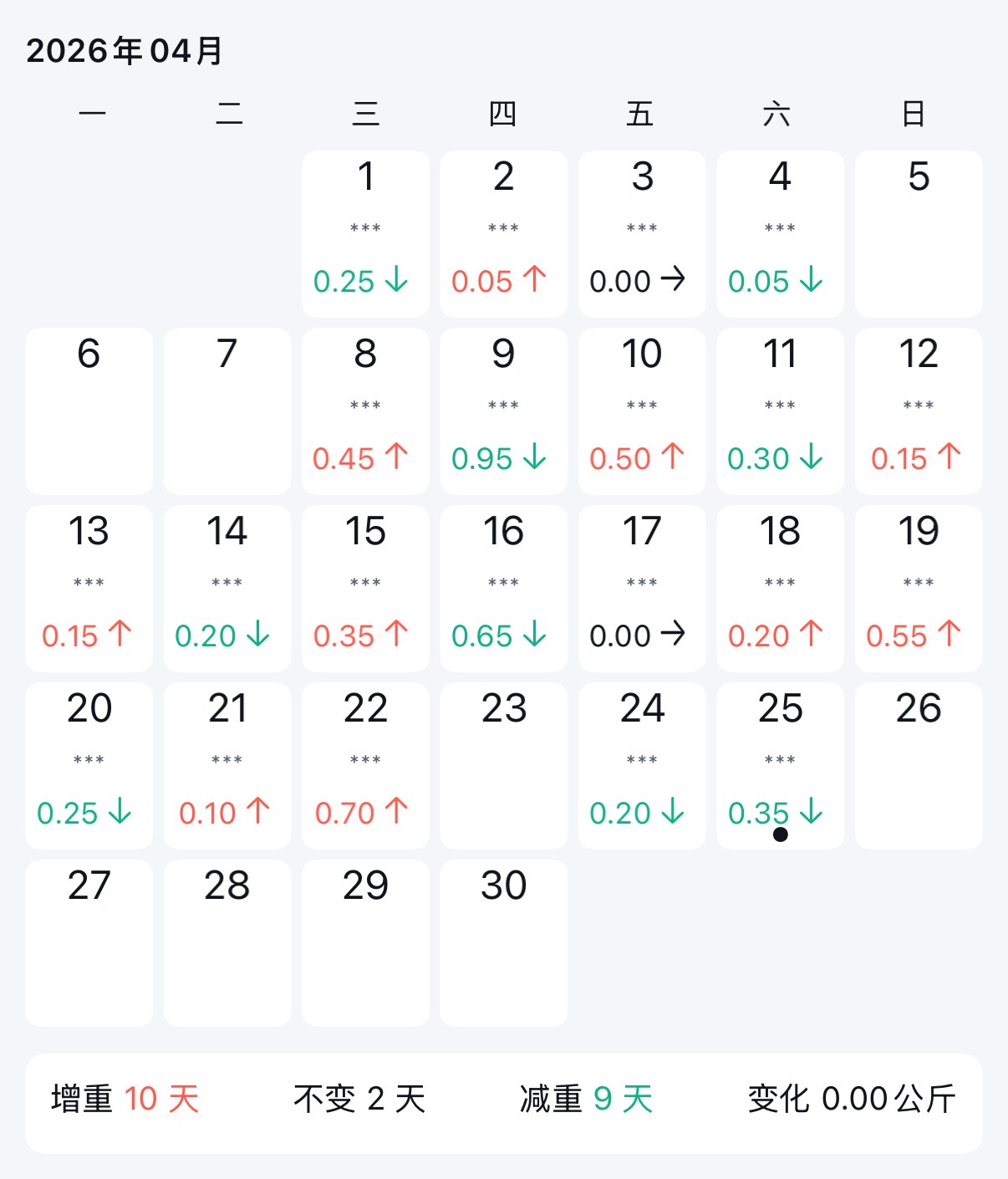Click the down arrow on April 9
Screen dimensions: 1008x1179
point(535,457)
